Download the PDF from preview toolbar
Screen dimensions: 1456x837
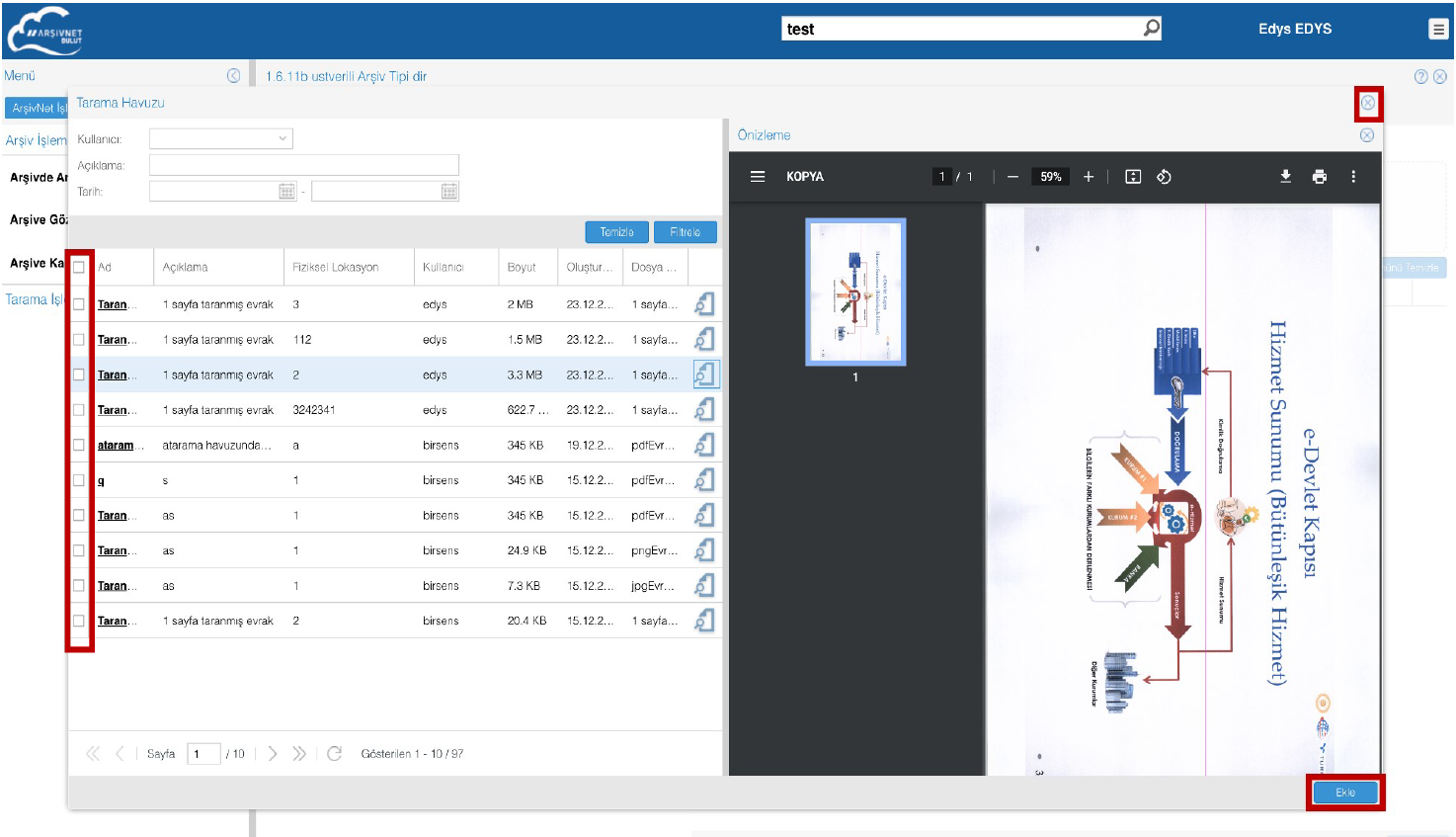1285,177
